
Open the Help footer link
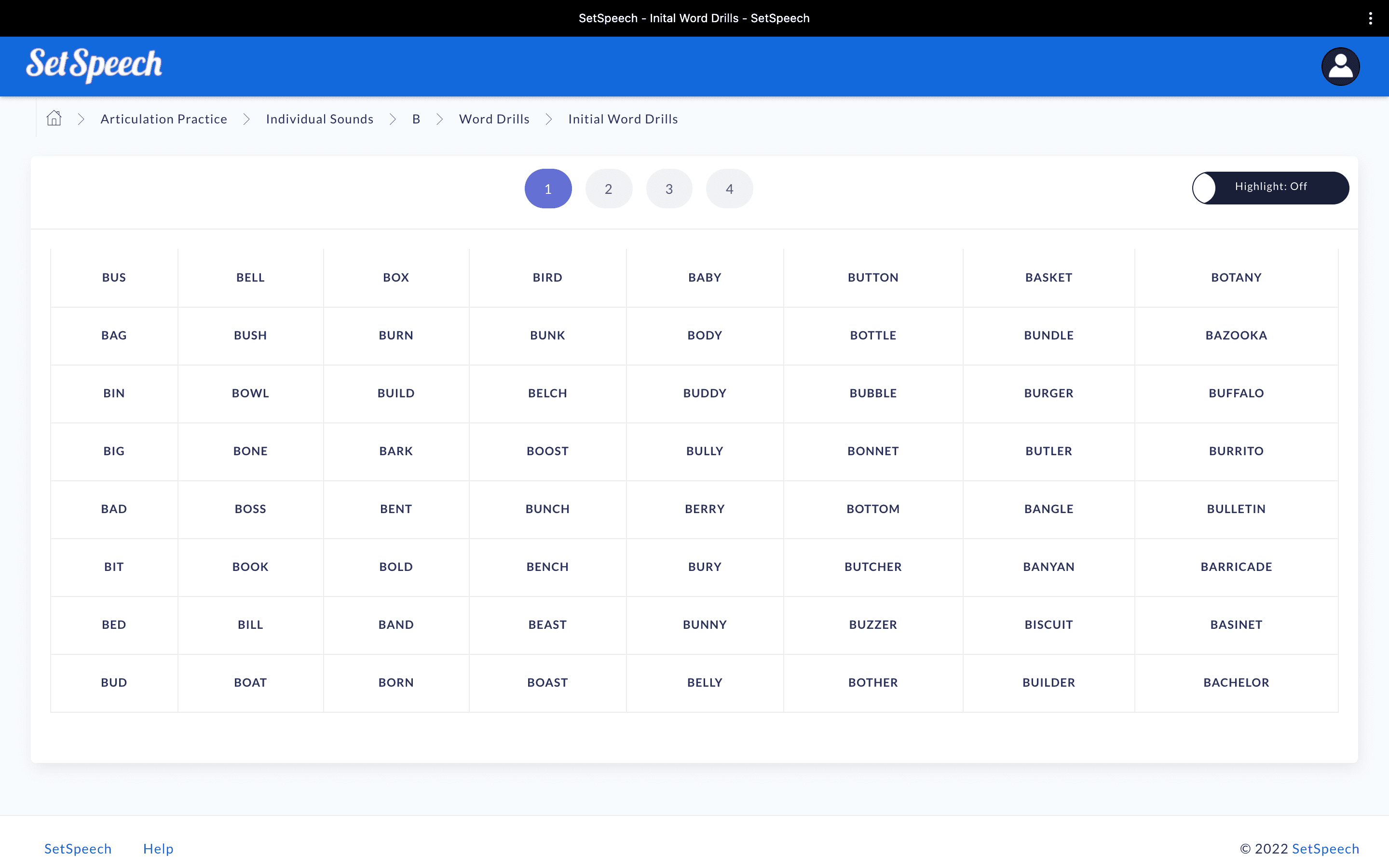(x=158, y=849)
